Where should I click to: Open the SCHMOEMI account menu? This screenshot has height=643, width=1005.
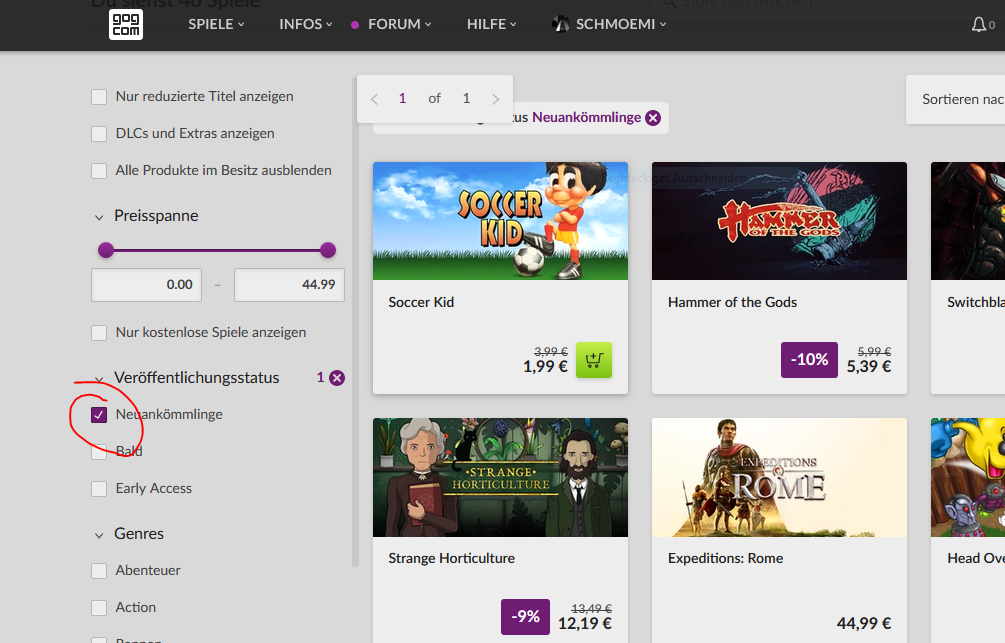620,24
